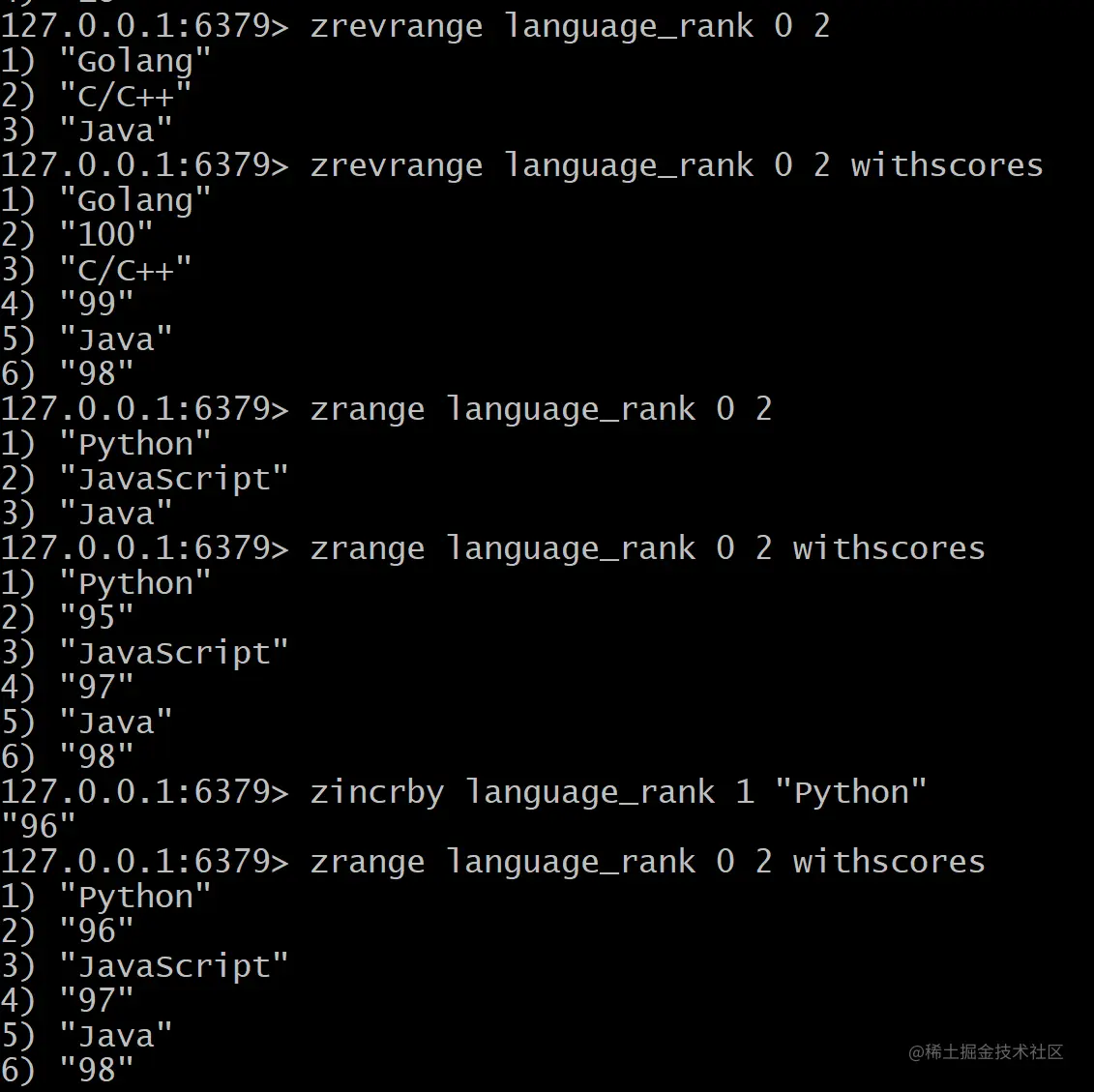Click zrevrange language_rank 0 2 without withscores
The image size is (1094, 1092).
pos(570,26)
